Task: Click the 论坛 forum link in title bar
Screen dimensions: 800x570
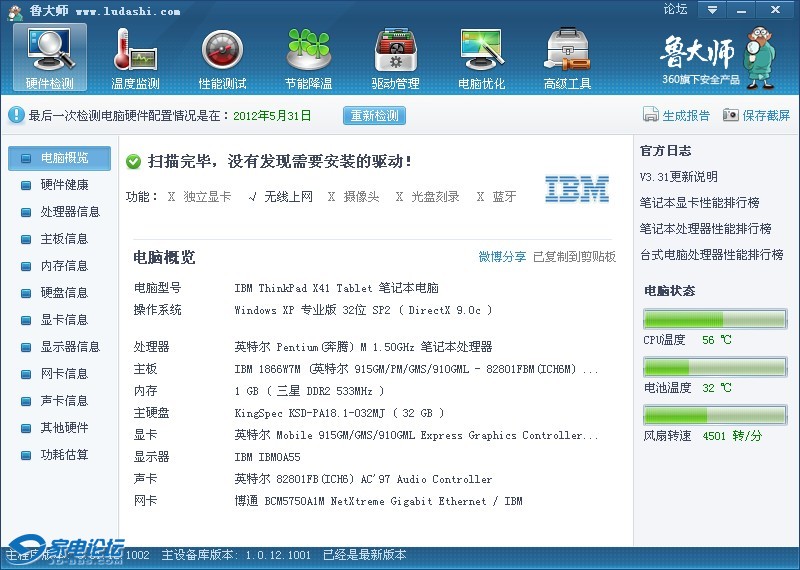Action: [x=675, y=10]
